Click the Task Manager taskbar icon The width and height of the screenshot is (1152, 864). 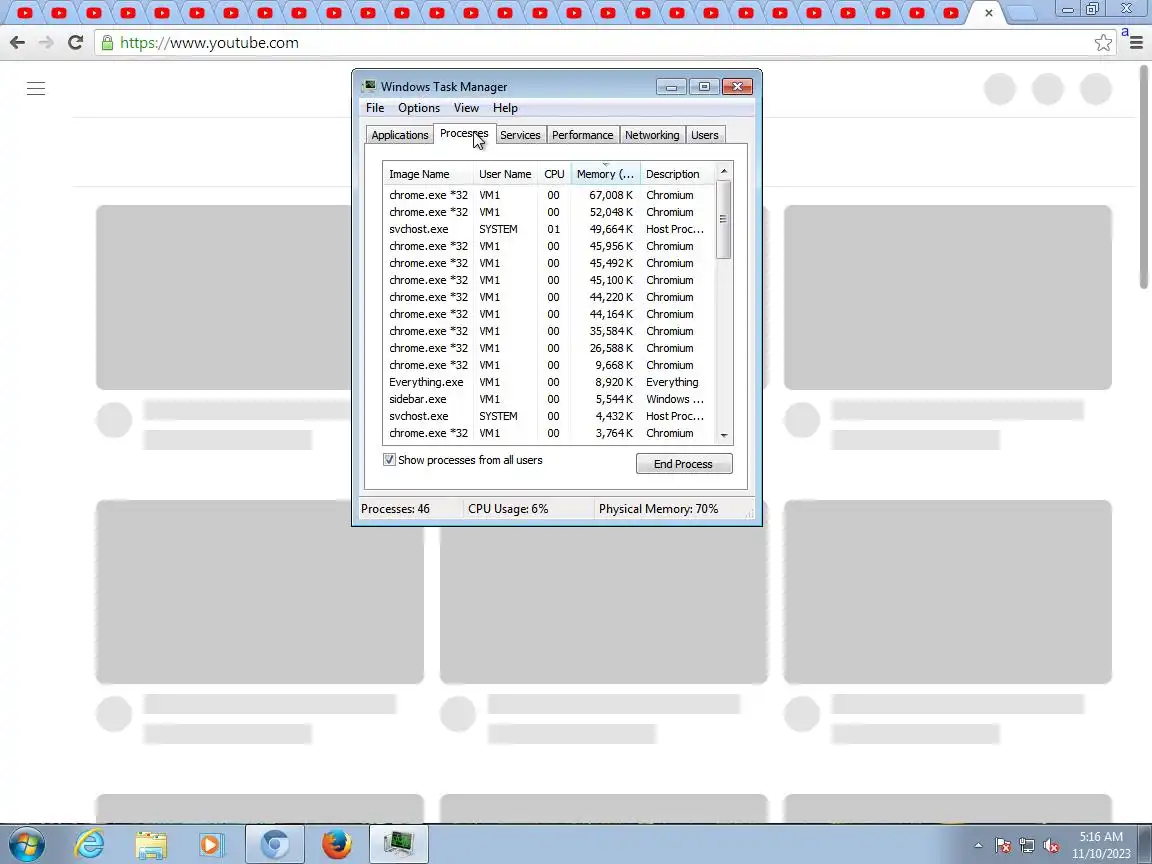pyautogui.click(x=398, y=845)
